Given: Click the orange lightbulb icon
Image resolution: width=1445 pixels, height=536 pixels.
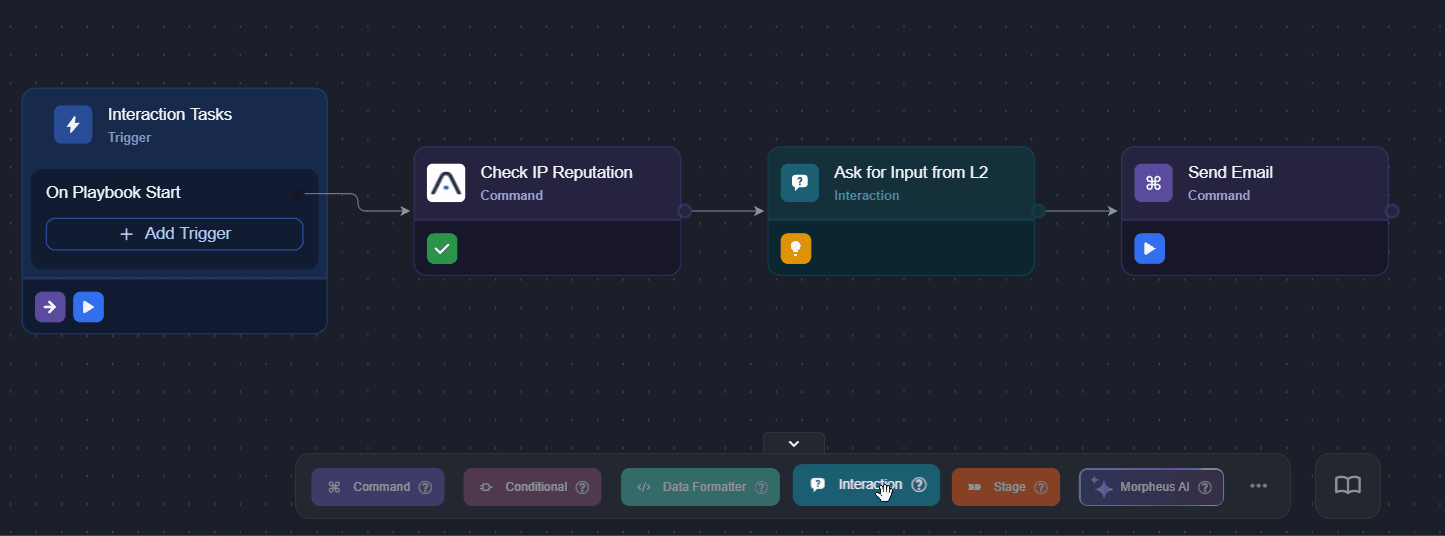Looking at the screenshot, I should (x=796, y=248).
